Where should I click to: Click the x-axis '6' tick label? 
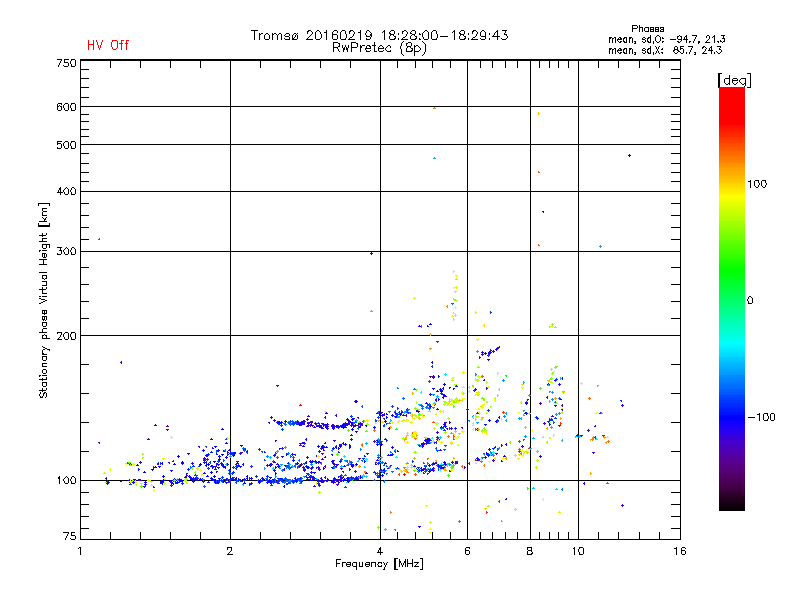[x=467, y=551]
